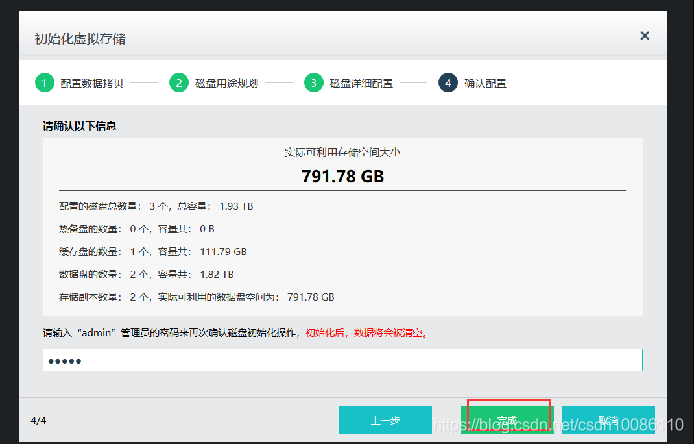
Task: Select the 791.78 GB capacity heading
Action: (x=343, y=176)
